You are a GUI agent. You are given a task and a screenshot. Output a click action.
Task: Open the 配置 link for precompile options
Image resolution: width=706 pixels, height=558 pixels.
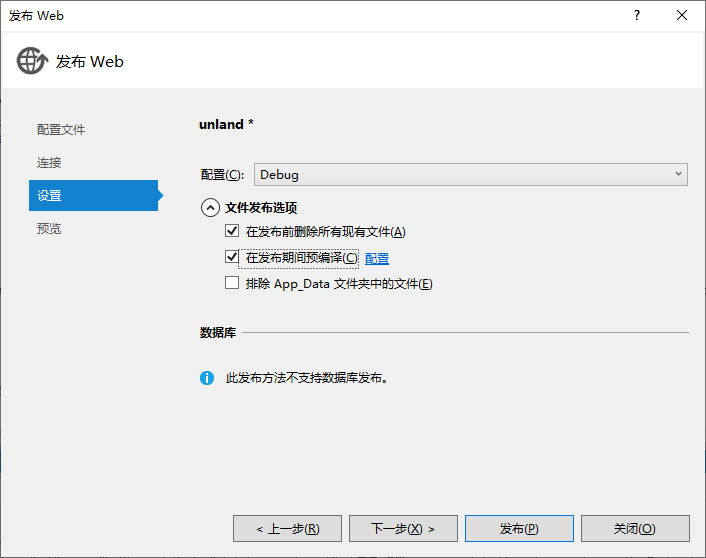point(377,258)
